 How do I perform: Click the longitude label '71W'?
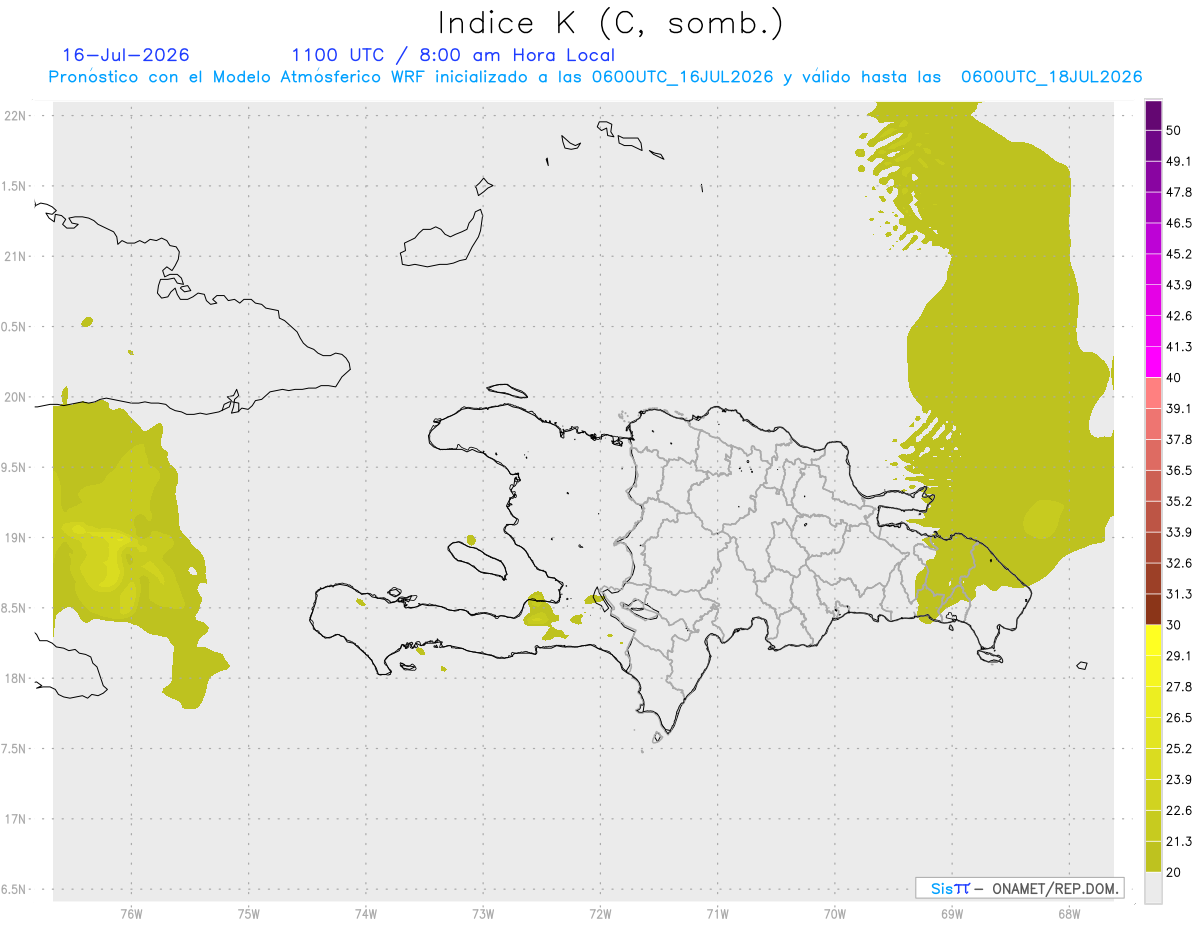pyautogui.click(x=717, y=913)
